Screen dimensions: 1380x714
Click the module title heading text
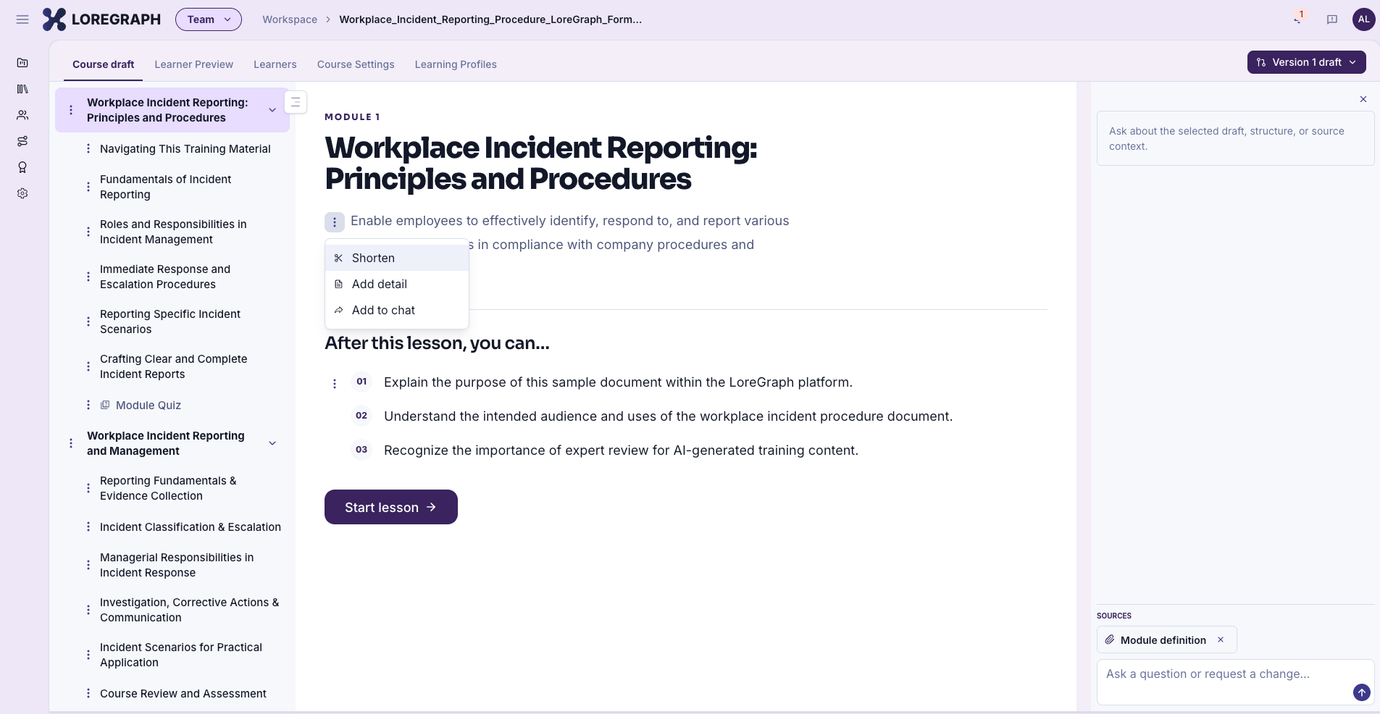pyautogui.click(x=541, y=162)
